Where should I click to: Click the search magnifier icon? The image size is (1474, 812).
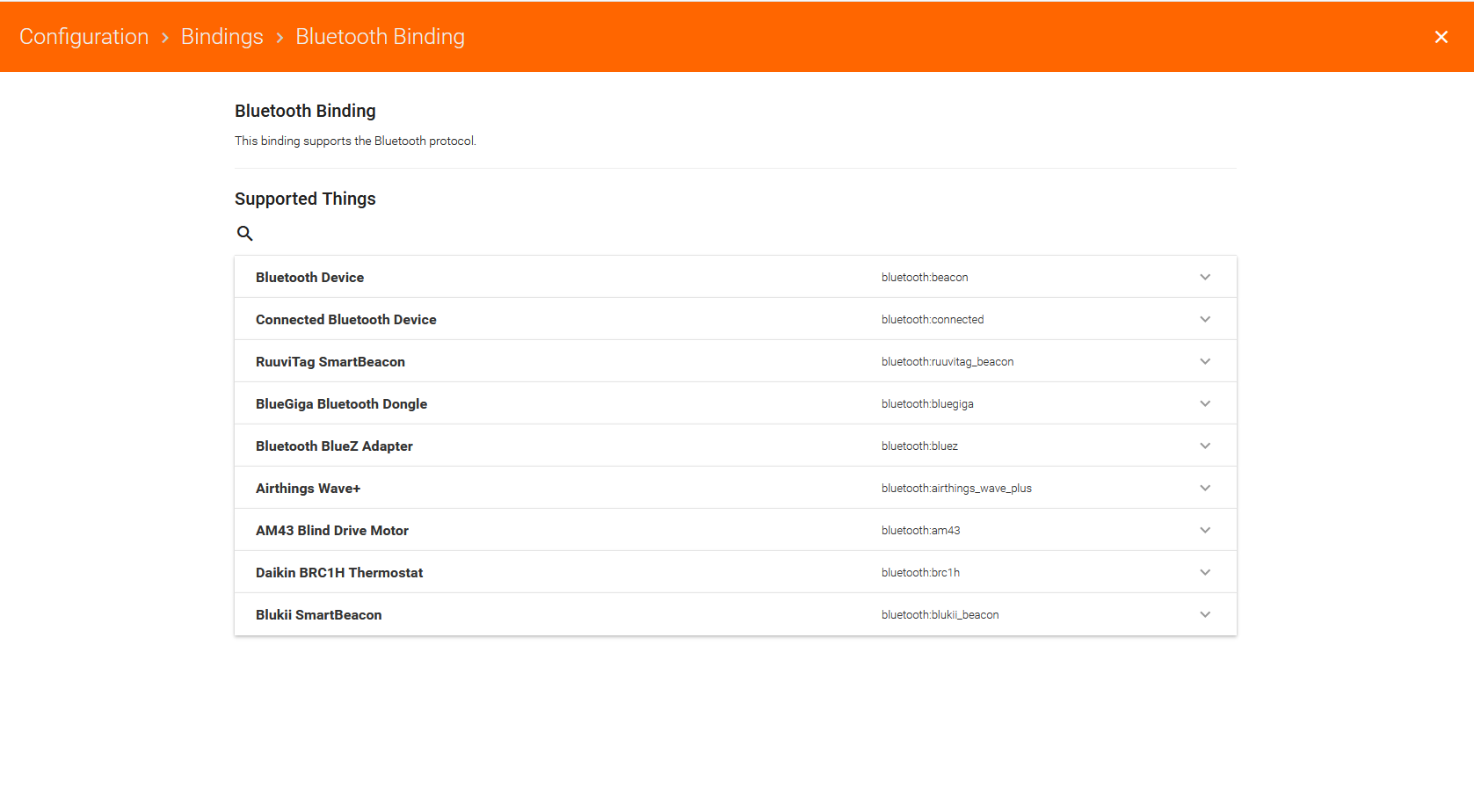245,234
